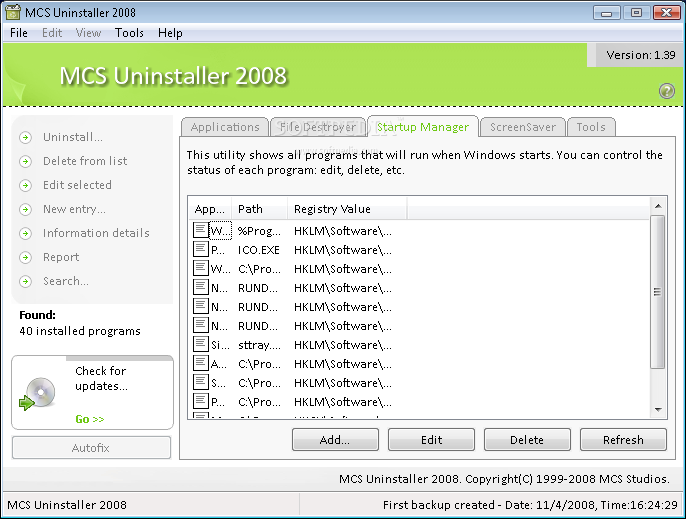Click the help question mark icon

click(666, 91)
